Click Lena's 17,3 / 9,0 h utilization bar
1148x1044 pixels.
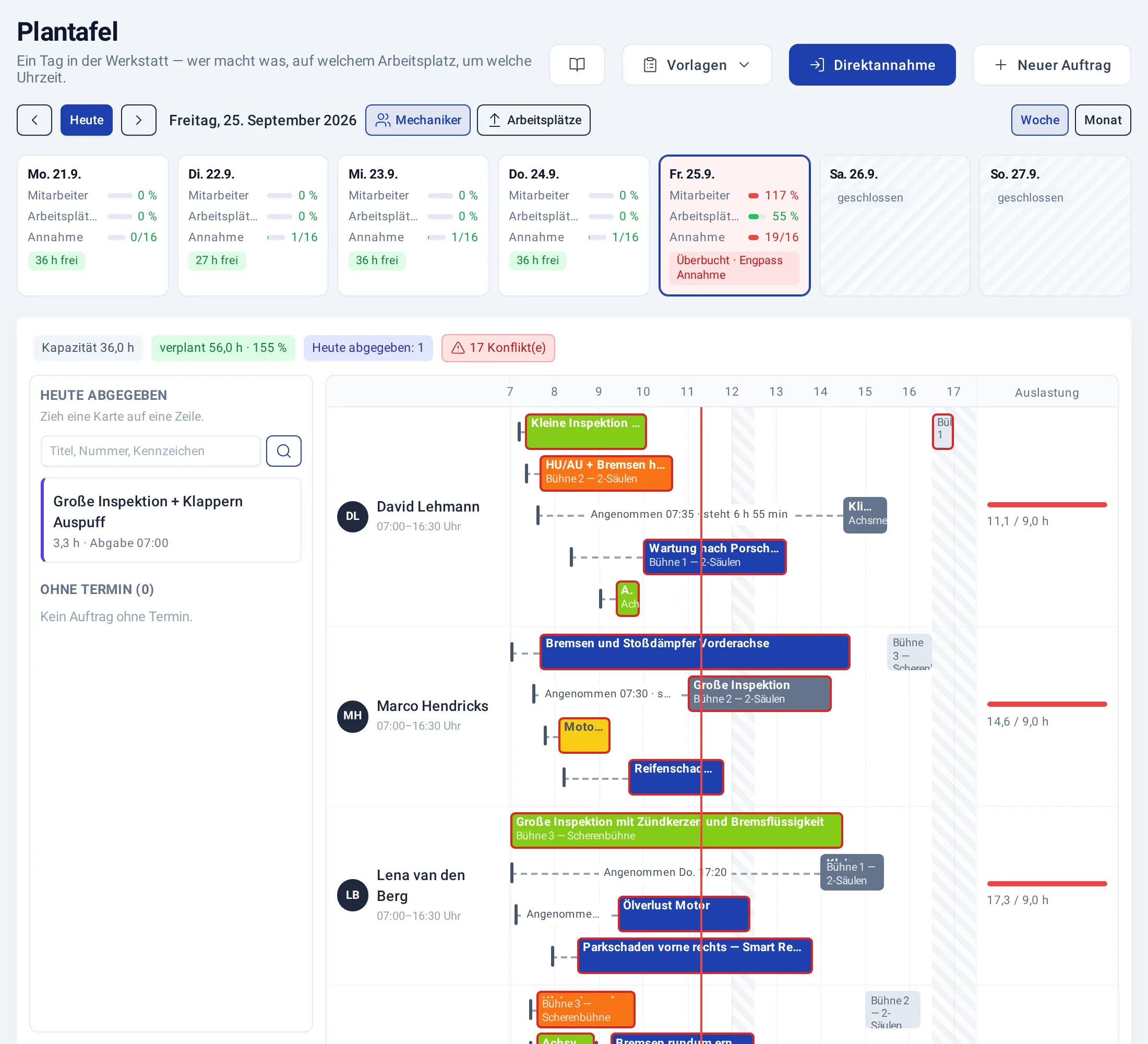[1047, 883]
